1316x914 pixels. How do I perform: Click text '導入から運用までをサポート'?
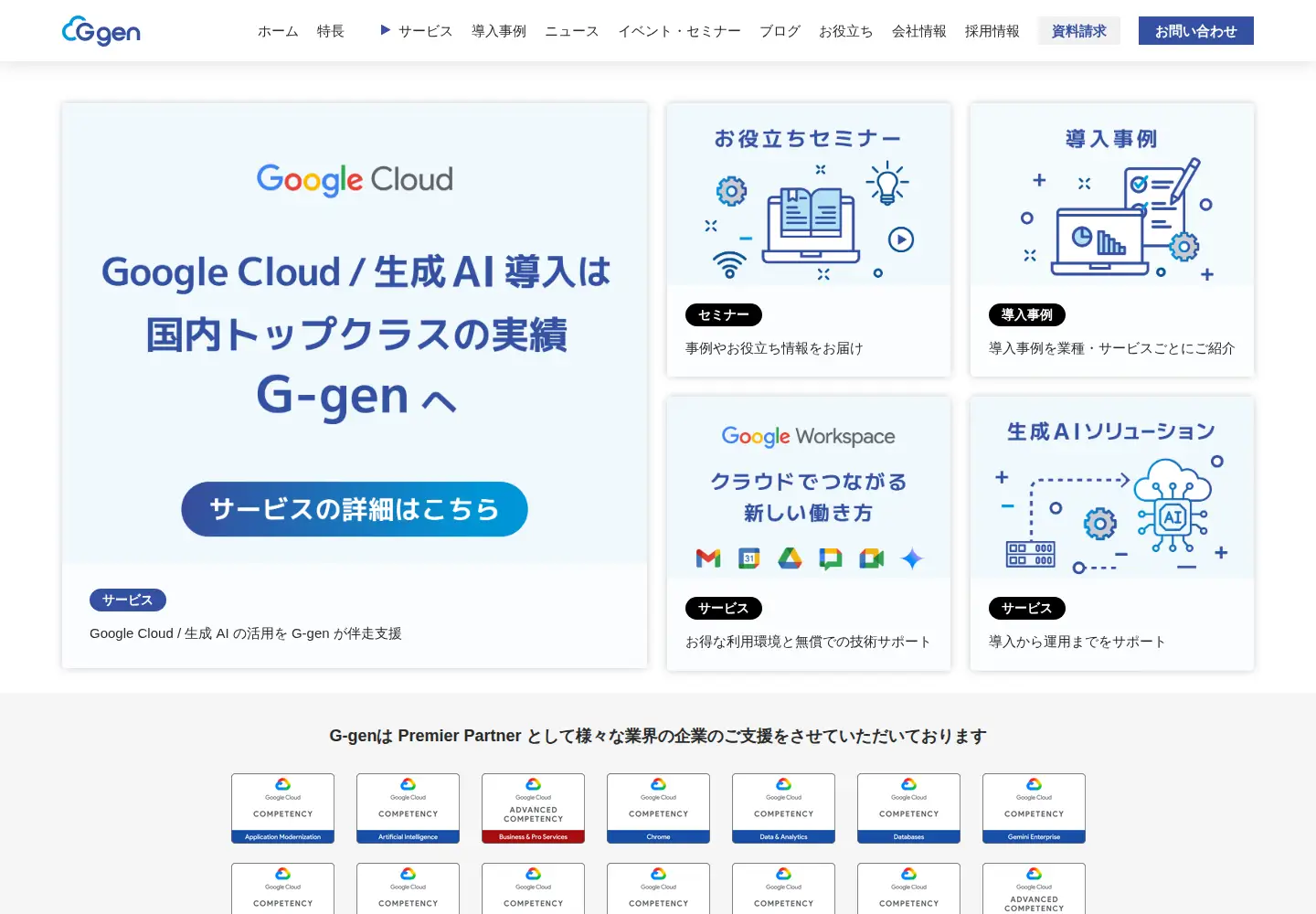(1077, 642)
